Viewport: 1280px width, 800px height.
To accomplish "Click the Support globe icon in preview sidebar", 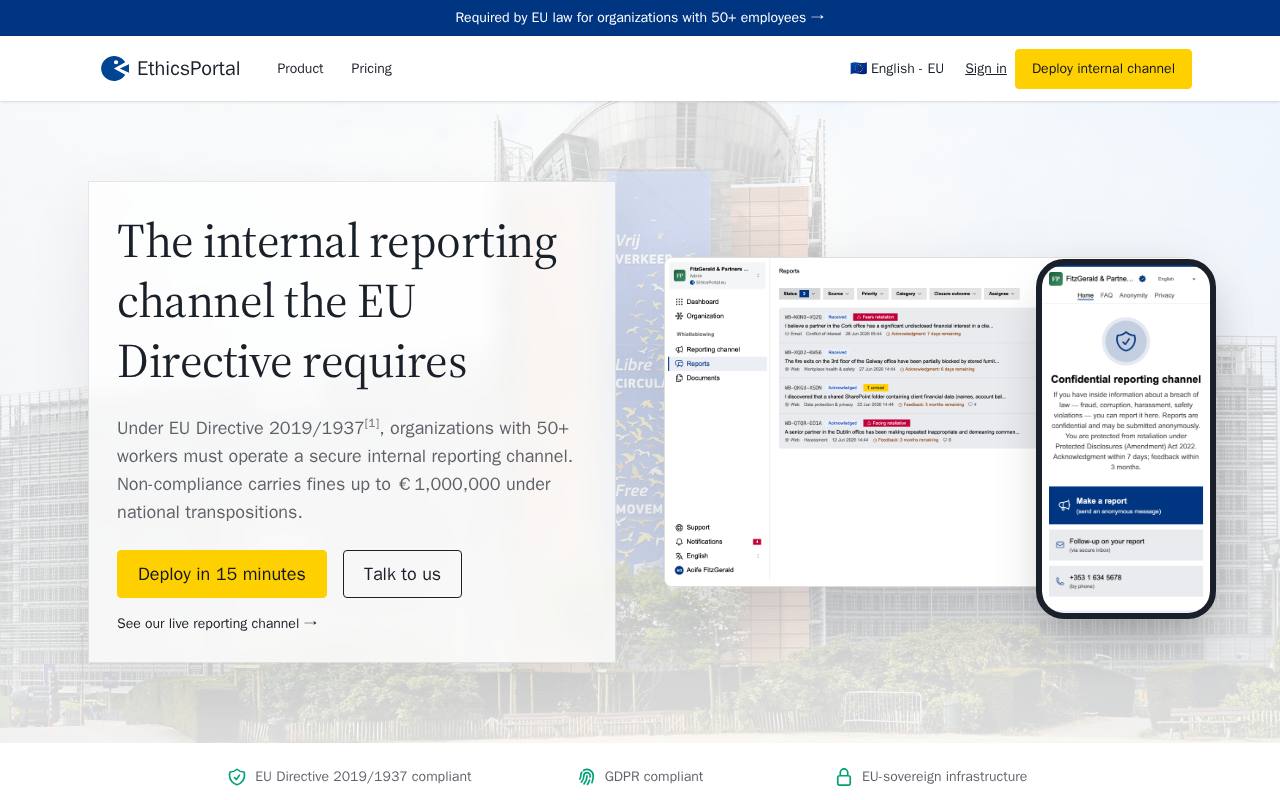I will click(679, 527).
